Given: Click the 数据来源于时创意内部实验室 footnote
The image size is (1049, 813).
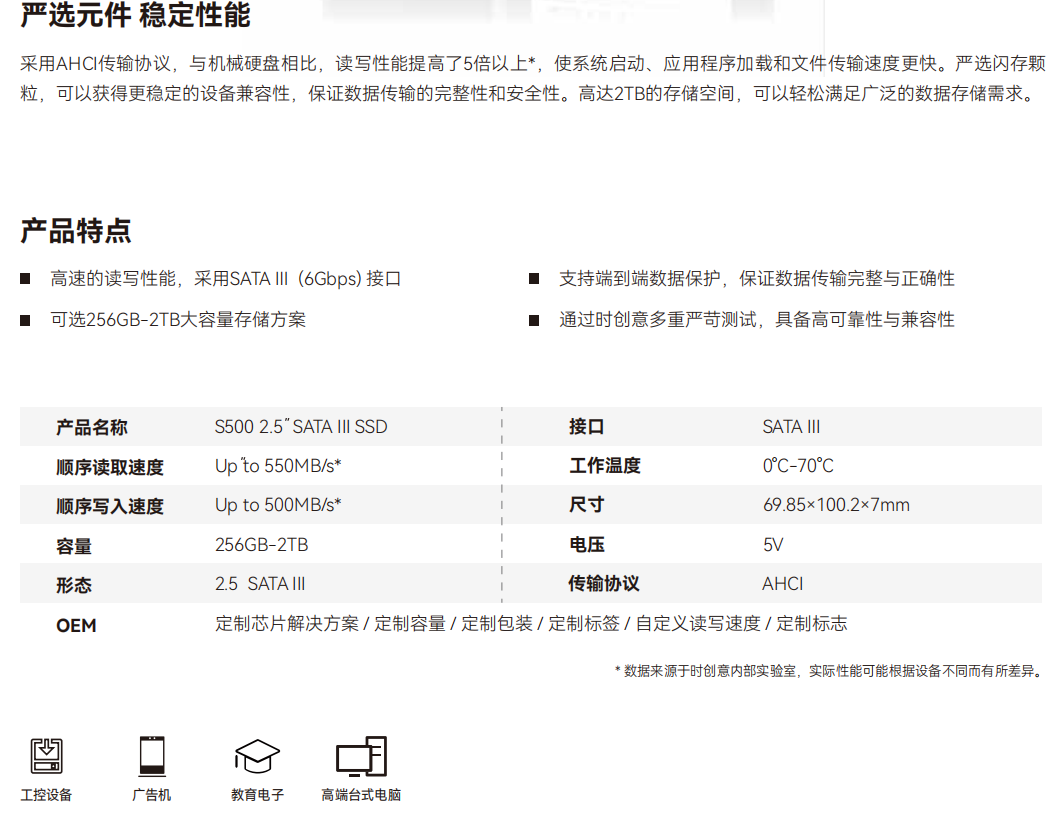Looking at the screenshot, I should (x=828, y=671).
